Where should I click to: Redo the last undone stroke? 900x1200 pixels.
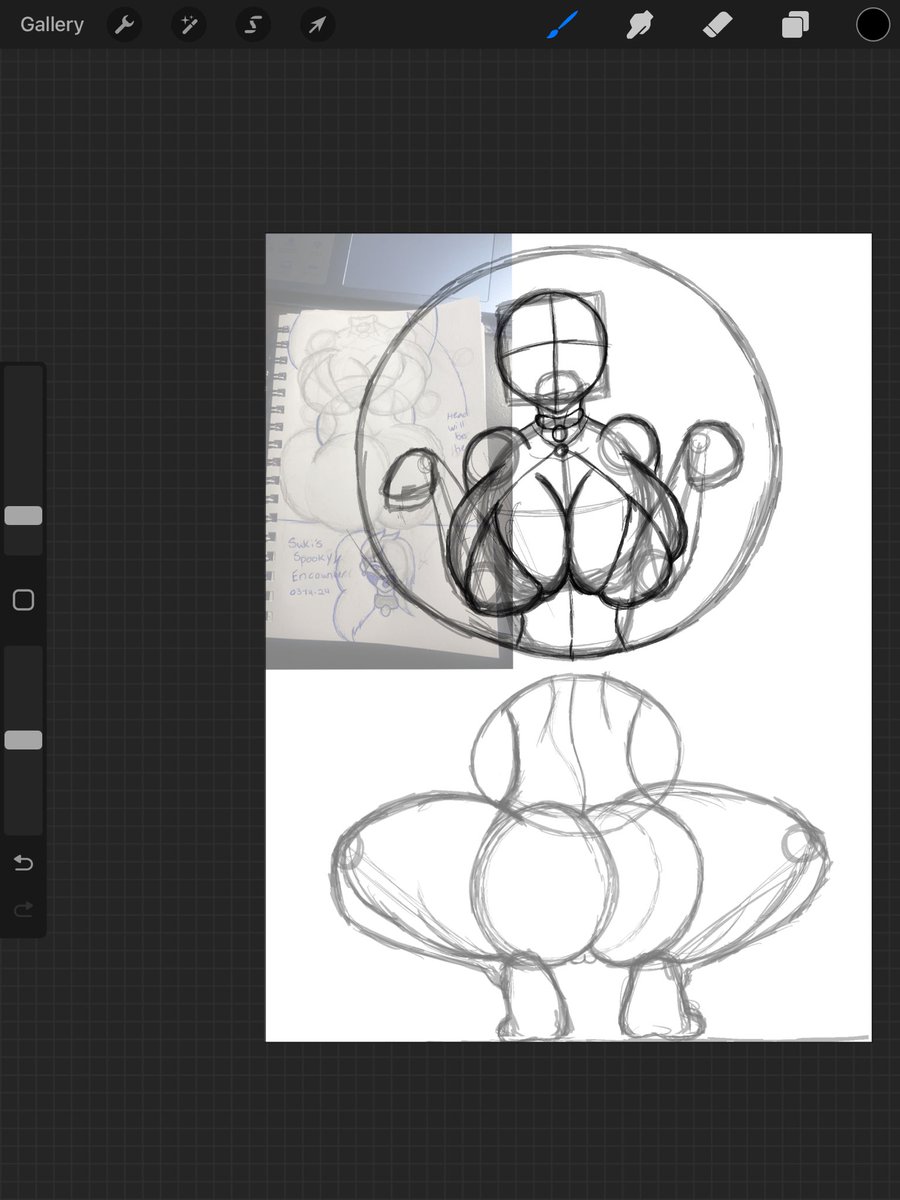pyautogui.click(x=23, y=909)
